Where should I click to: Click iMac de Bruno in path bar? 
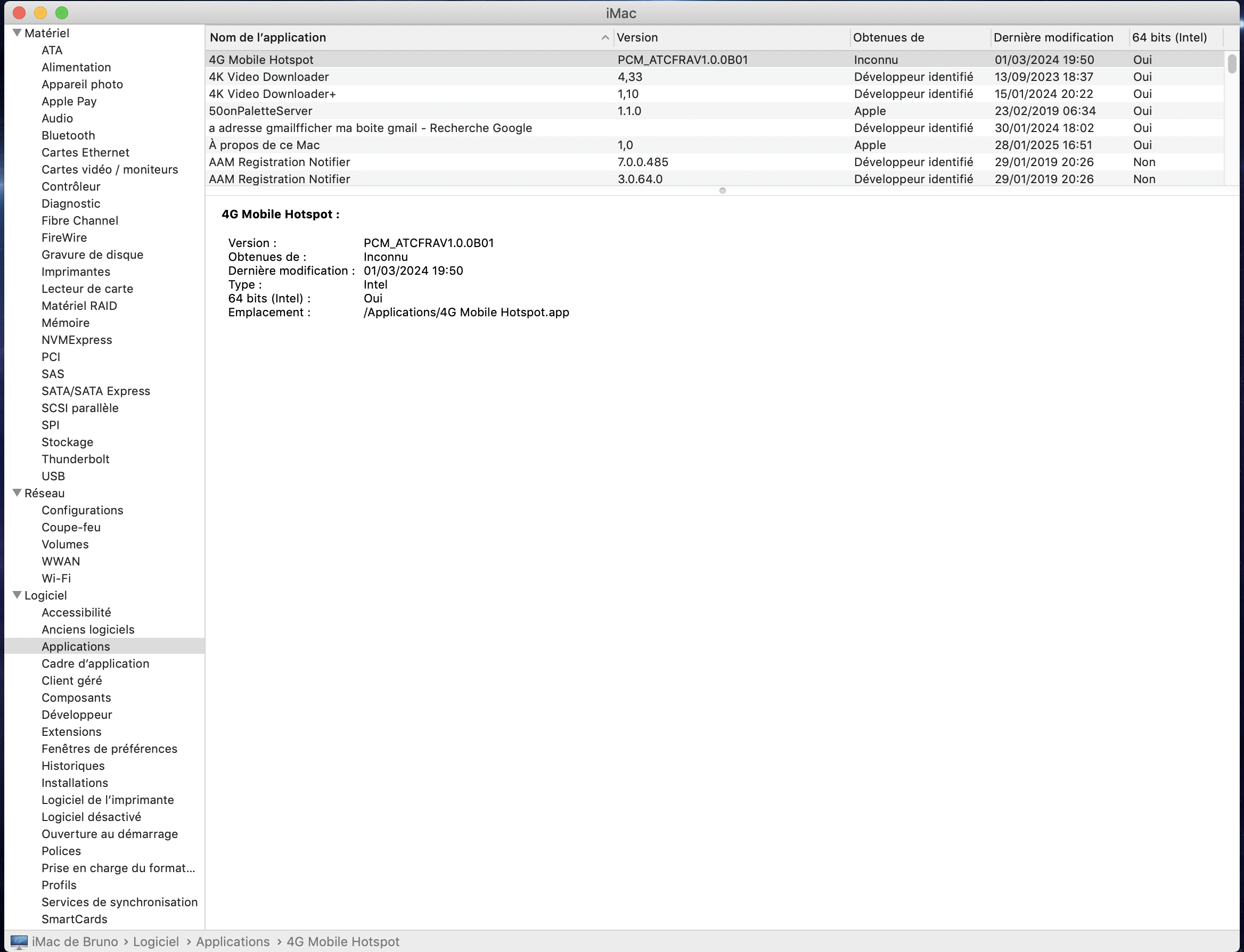coord(75,942)
